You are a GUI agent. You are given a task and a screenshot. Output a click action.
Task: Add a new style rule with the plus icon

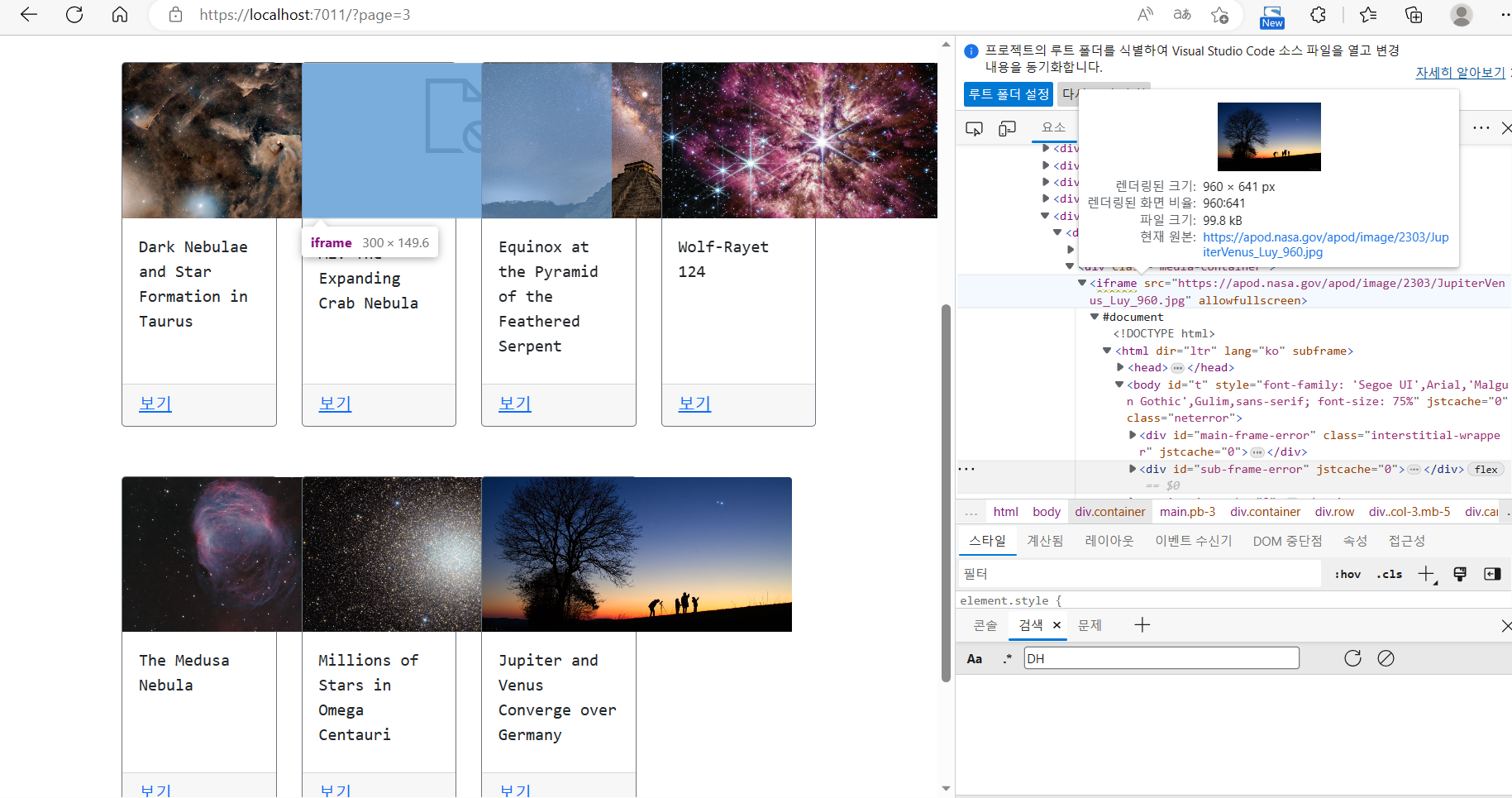[1427, 574]
